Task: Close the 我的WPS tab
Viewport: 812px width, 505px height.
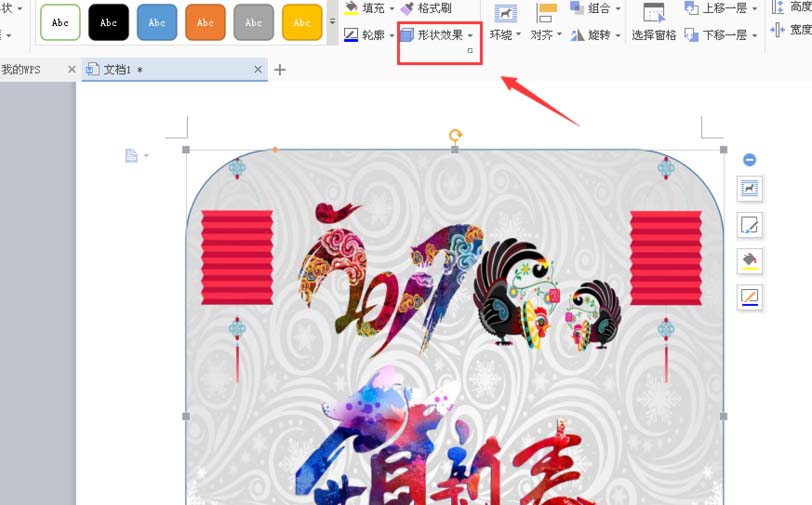Action: point(72,69)
